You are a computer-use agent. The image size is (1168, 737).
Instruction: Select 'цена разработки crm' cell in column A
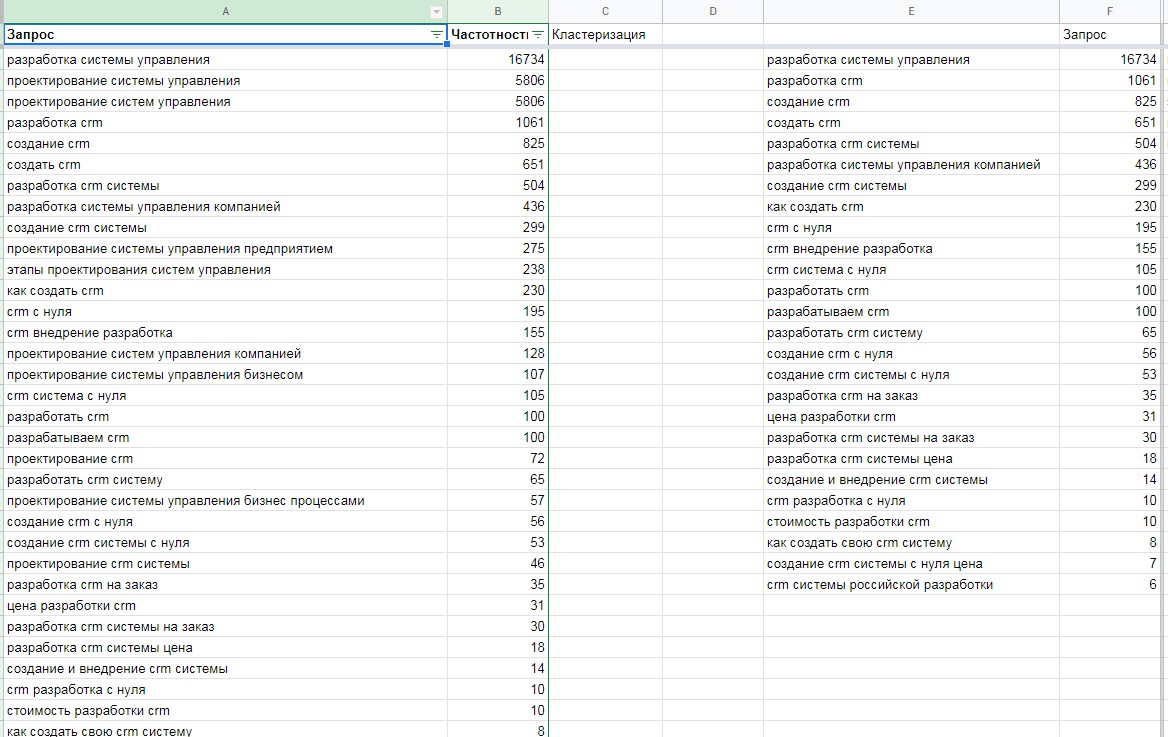pos(226,605)
